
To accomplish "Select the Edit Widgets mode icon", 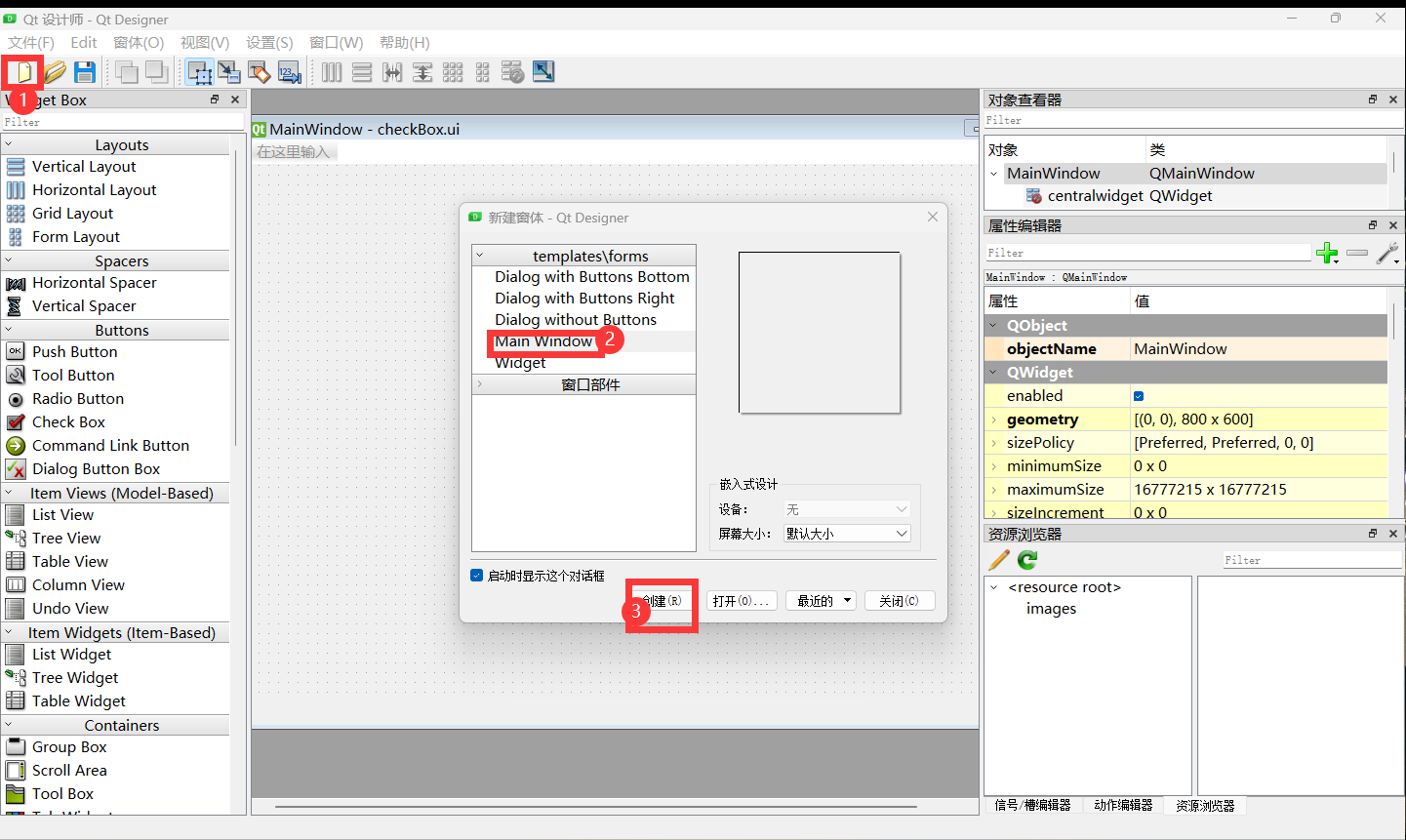I will (199, 71).
